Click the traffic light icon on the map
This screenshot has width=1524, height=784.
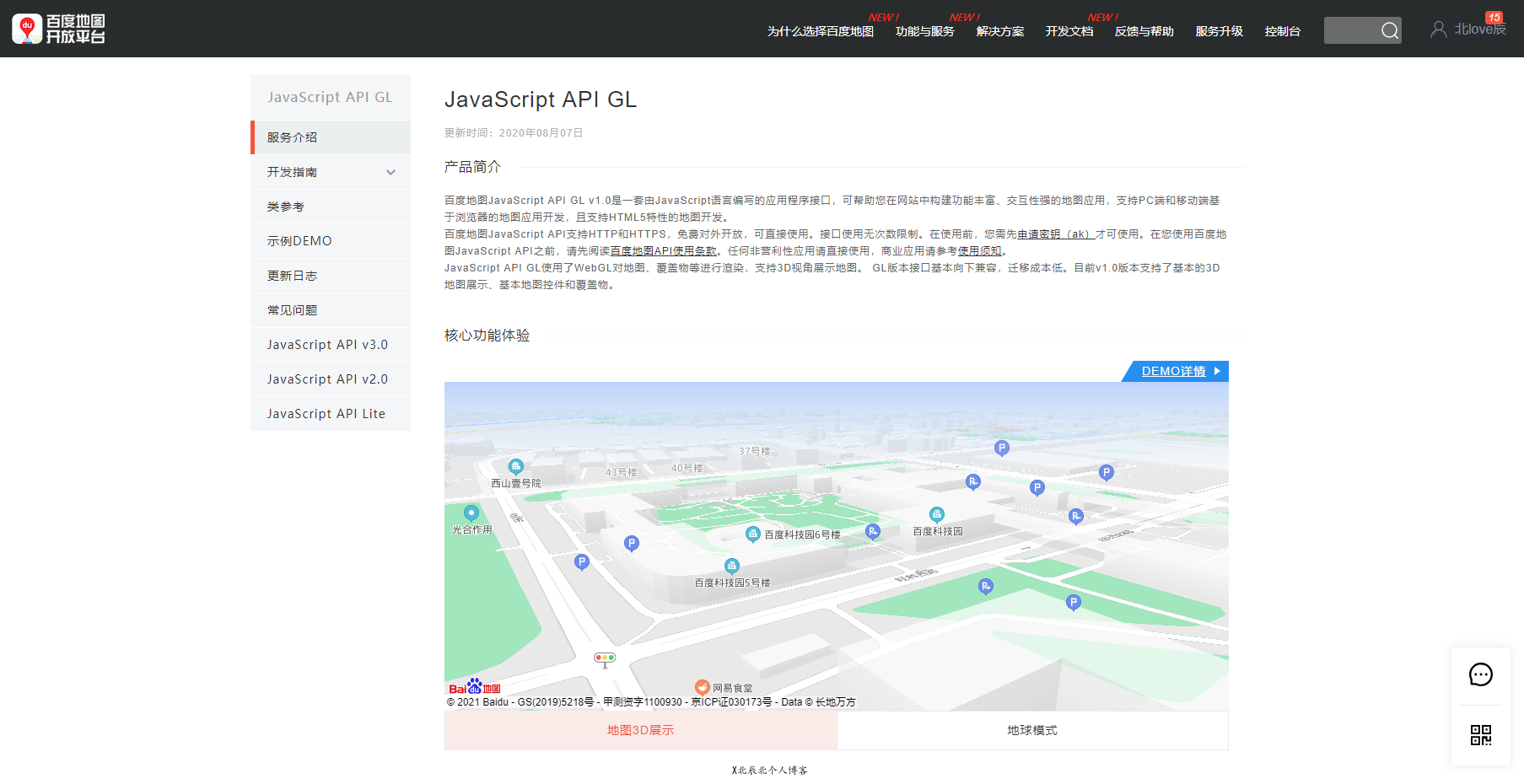tap(604, 658)
